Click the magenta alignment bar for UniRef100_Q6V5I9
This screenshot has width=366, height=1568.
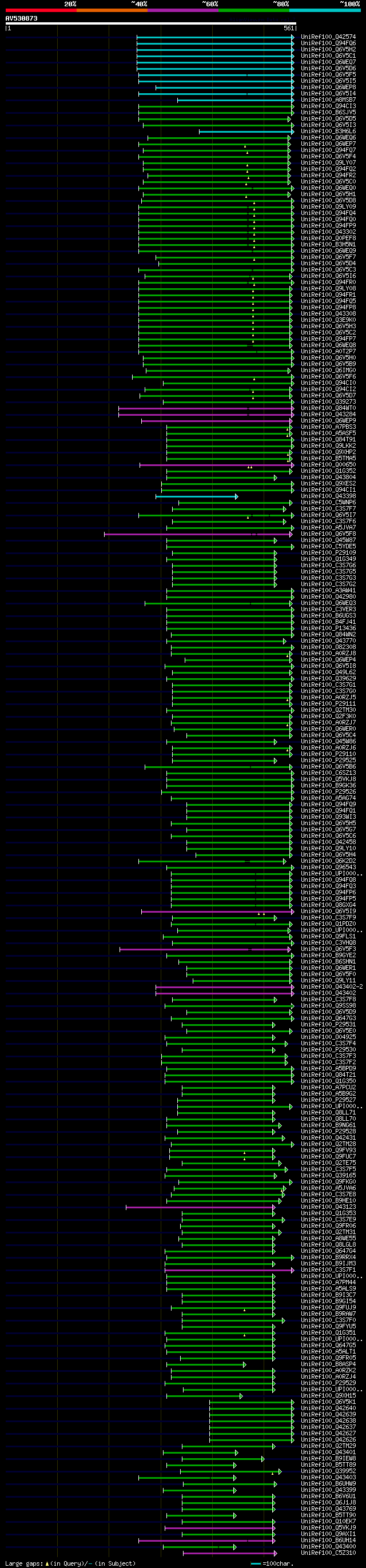[x=218, y=912]
